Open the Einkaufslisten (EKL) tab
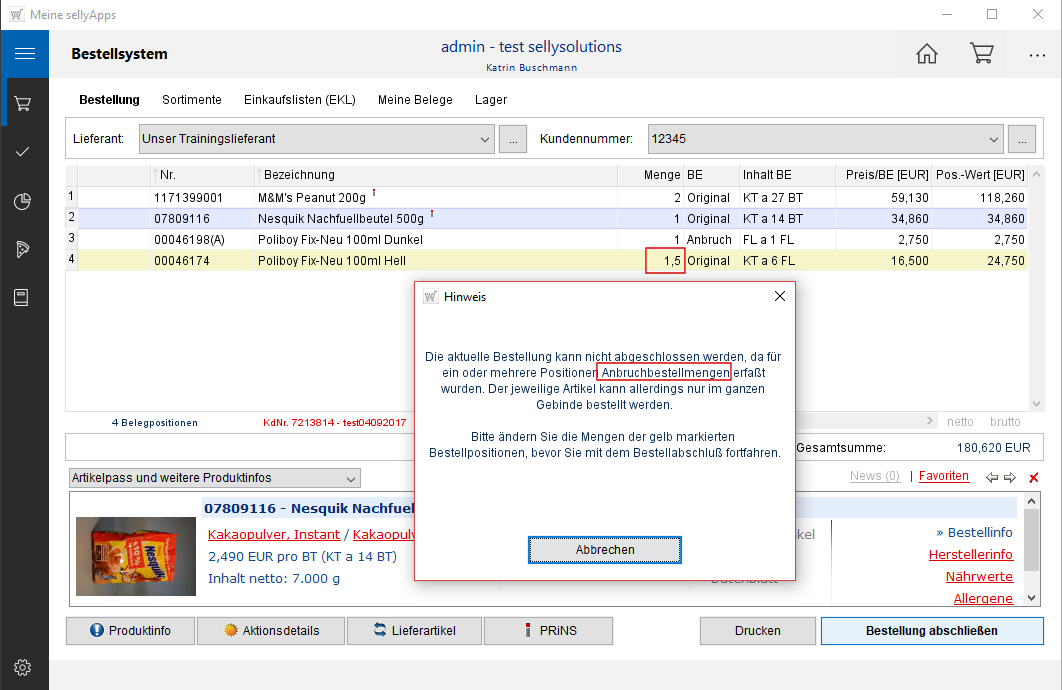Viewport: 1062px width, 690px height. click(x=299, y=100)
